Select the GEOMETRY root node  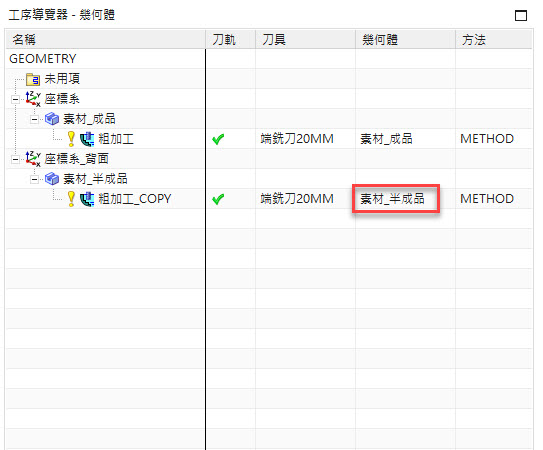click(x=43, y=59)
